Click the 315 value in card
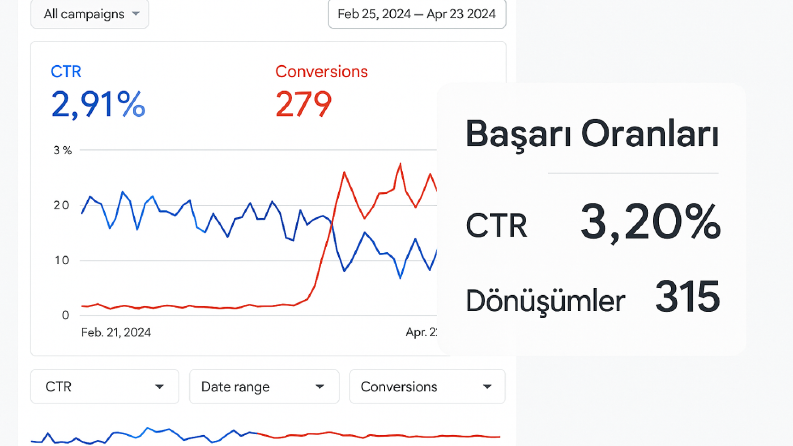The image size is (793, 446). point(687,297)
